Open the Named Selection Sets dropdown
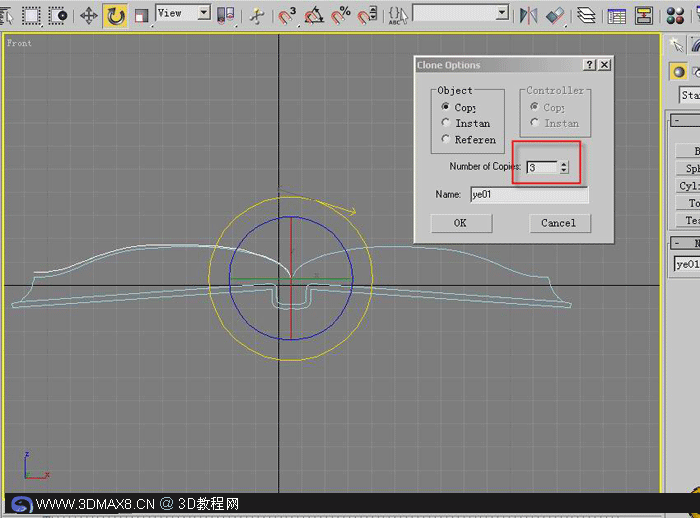This screenshot has width=700, height=518. click(503, 13)
